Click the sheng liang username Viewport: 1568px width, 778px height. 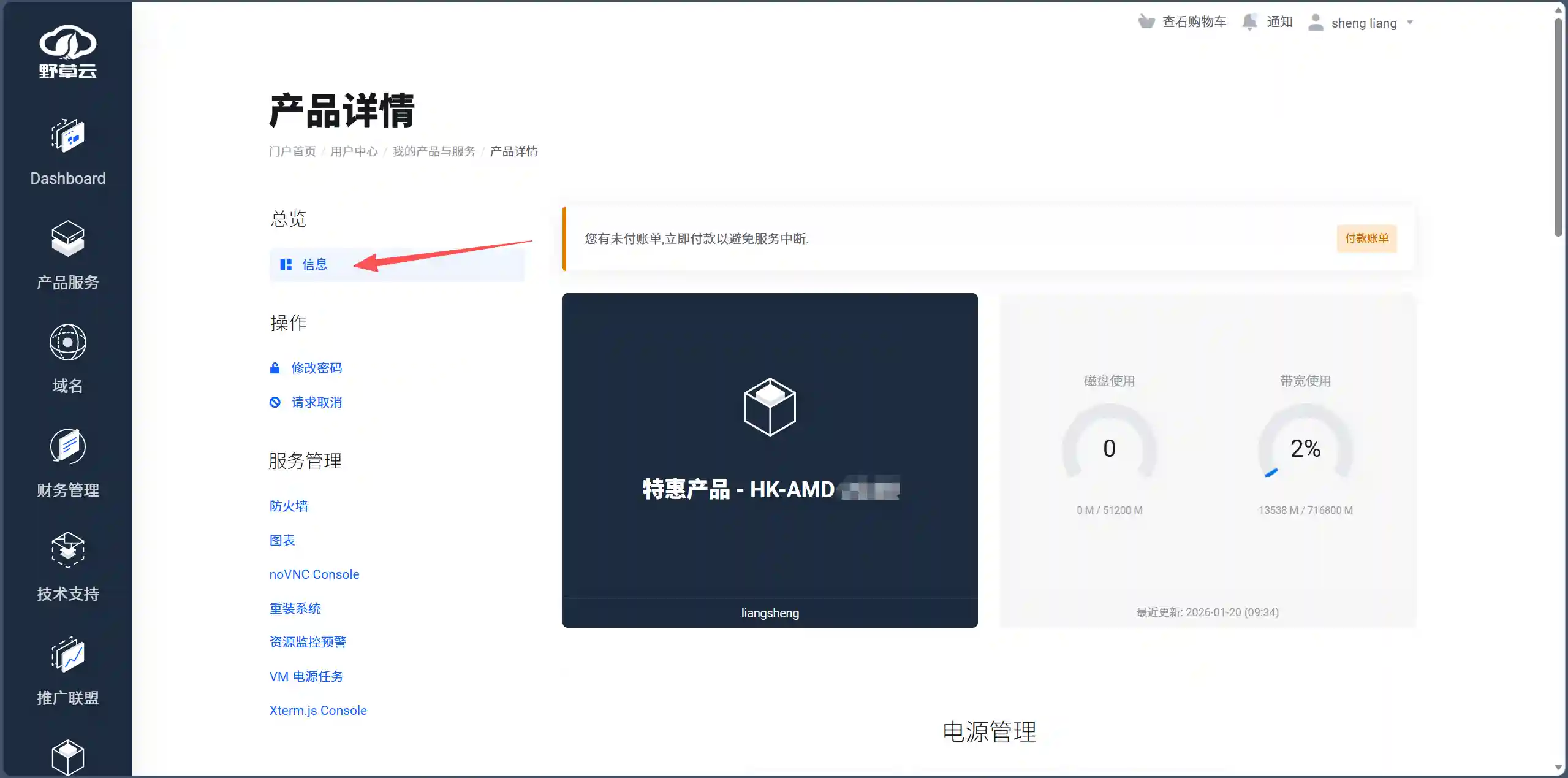pyautogui.click(x=1364, y=23)
